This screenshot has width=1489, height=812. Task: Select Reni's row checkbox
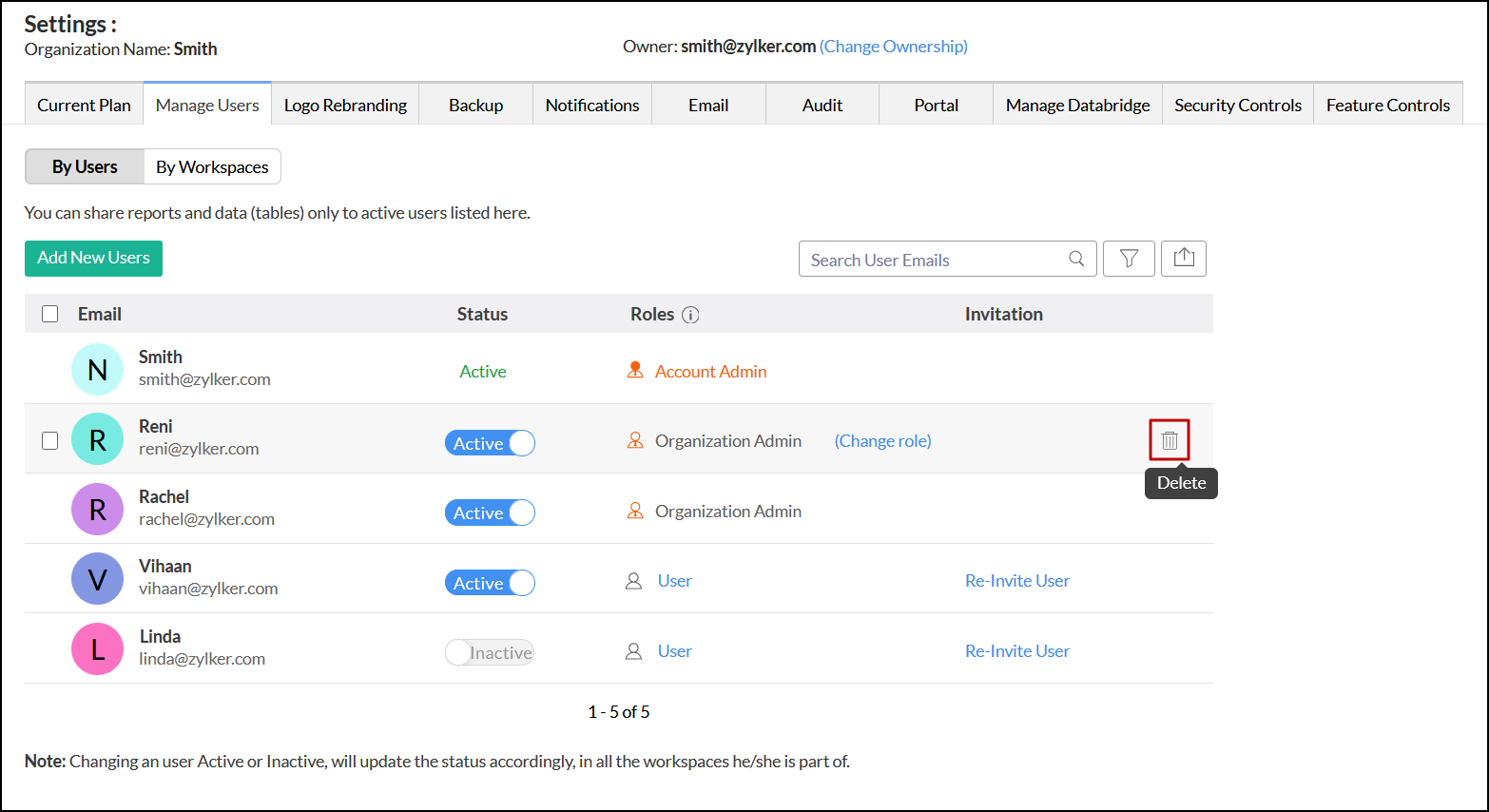[x=50, y=440]
